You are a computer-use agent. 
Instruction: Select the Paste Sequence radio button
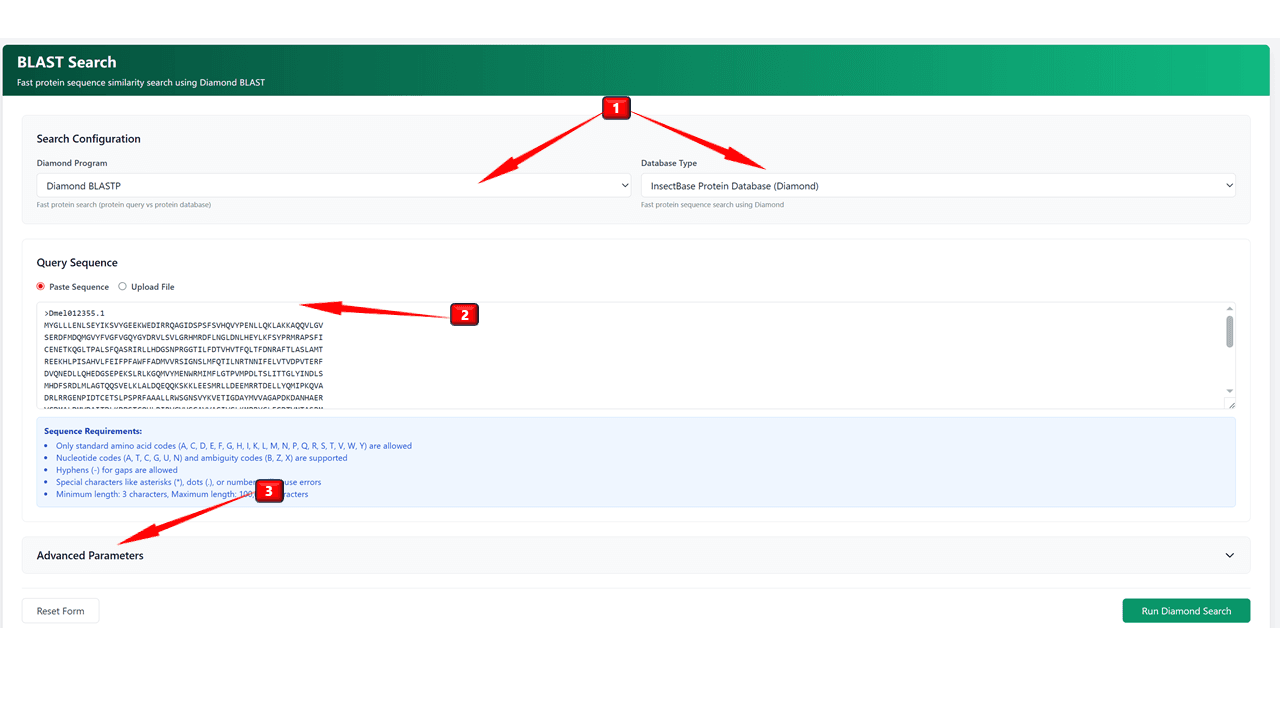[x=41, y=287]
